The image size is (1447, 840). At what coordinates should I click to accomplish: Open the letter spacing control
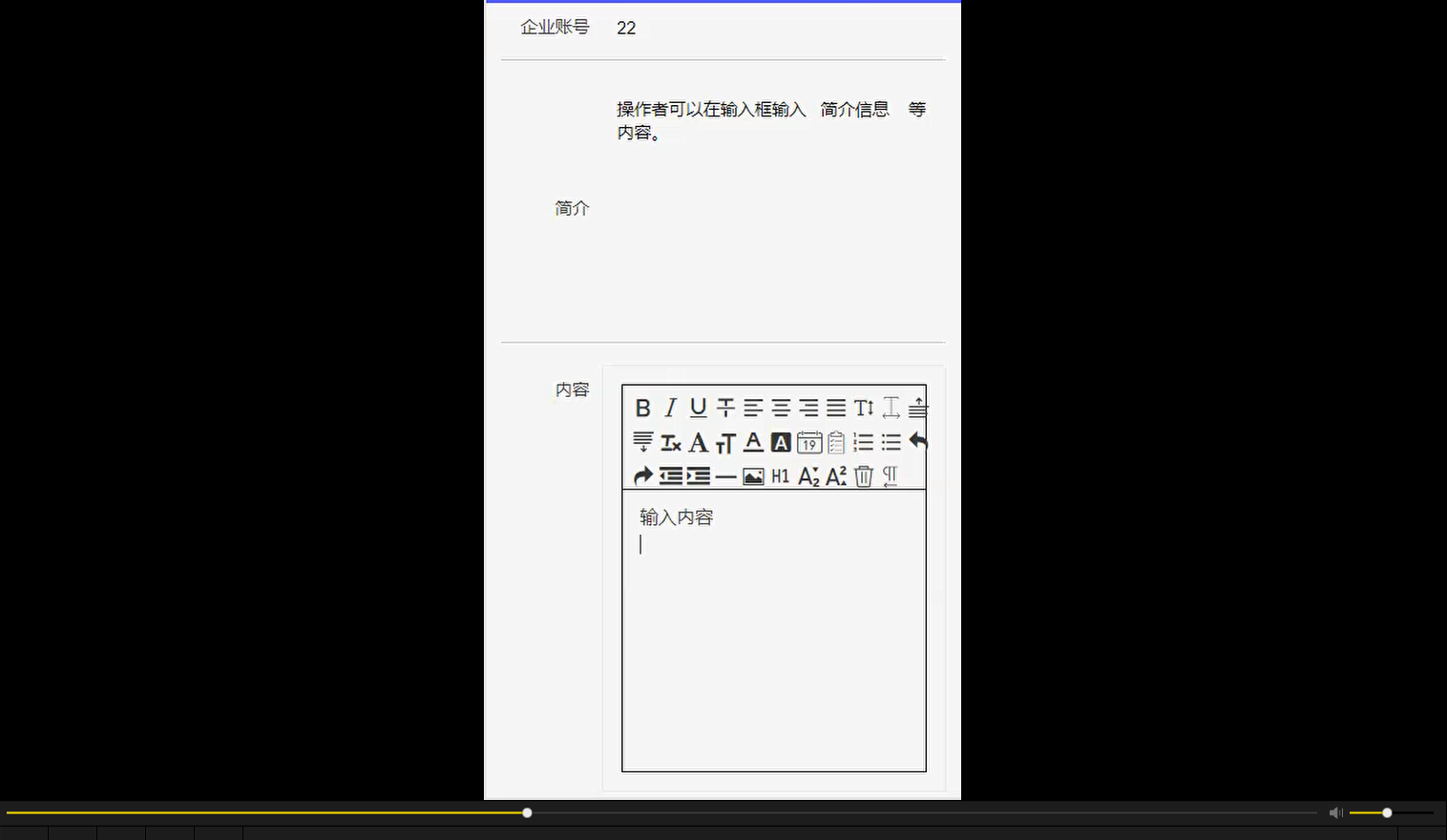(x=891, y=408)
